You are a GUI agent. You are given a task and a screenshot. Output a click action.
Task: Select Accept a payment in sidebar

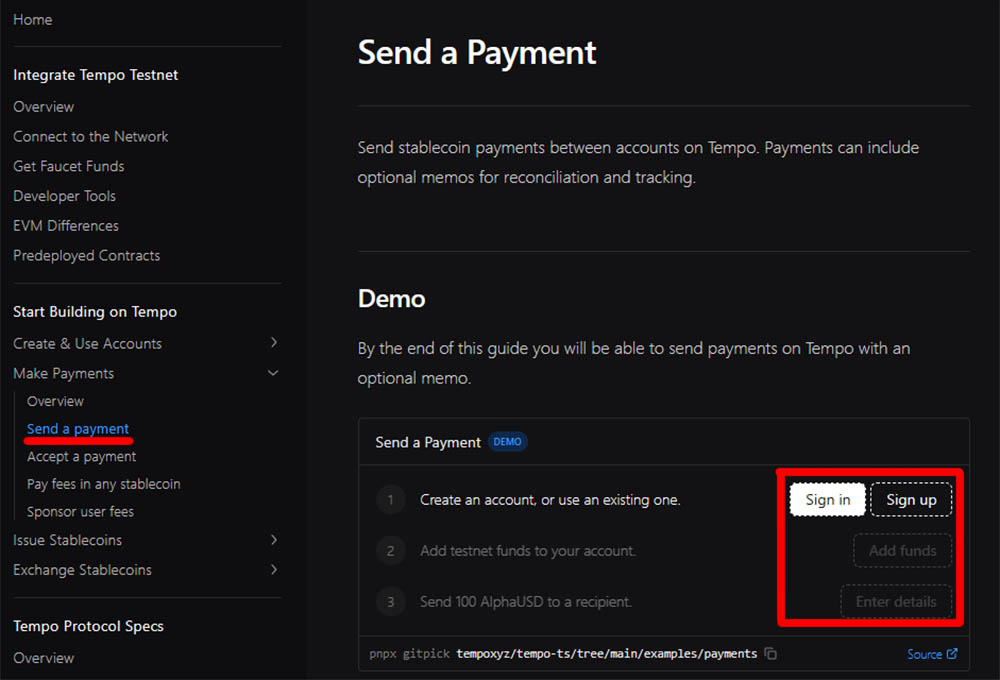click(81, 456)
